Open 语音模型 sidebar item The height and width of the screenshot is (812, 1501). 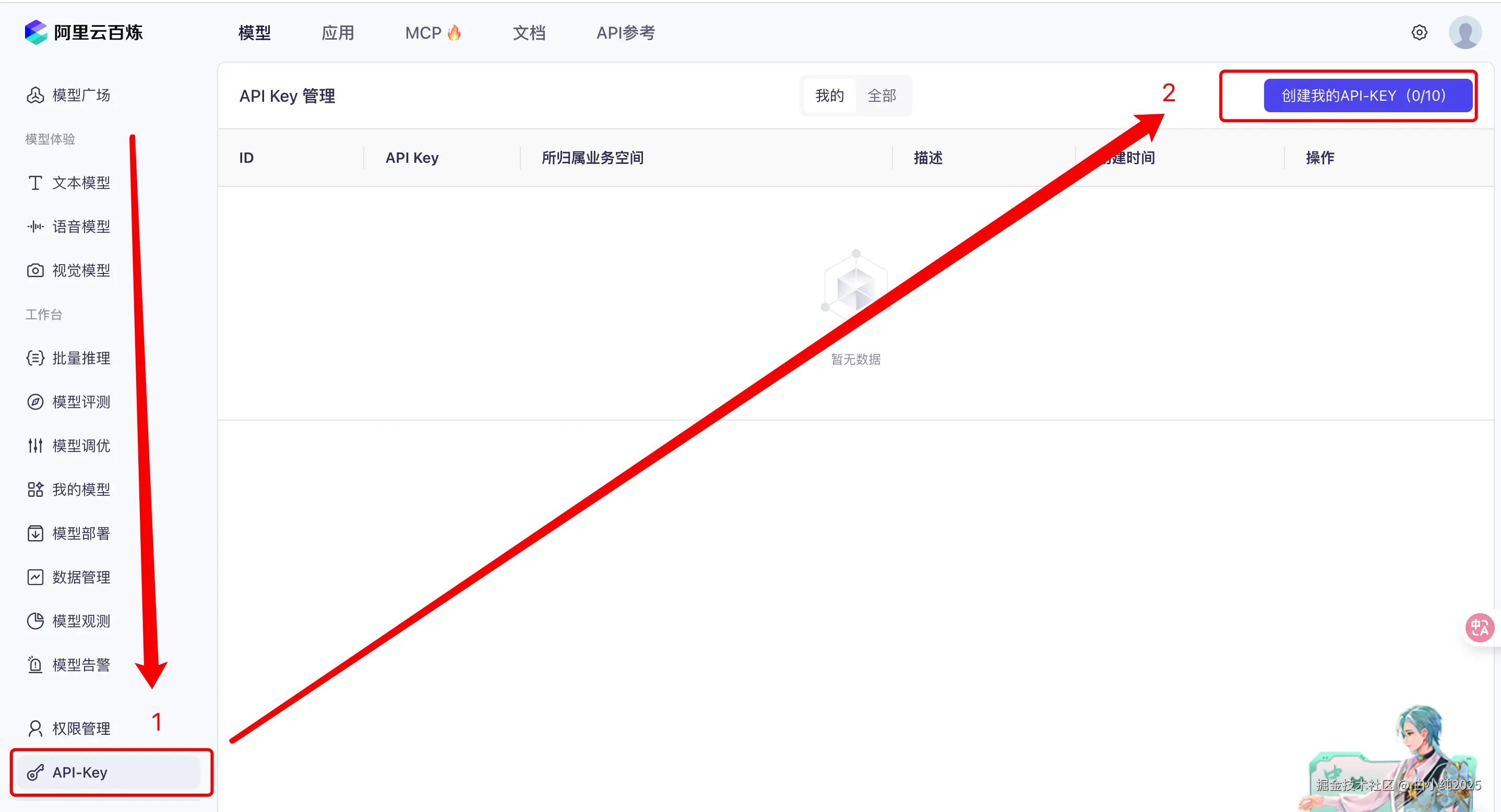point(80,226)
